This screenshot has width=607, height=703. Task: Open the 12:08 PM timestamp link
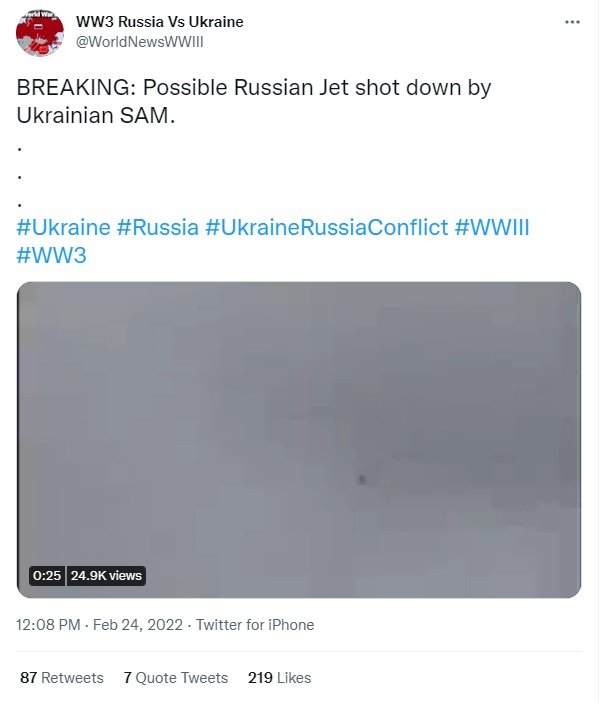(x=48, y=625)
